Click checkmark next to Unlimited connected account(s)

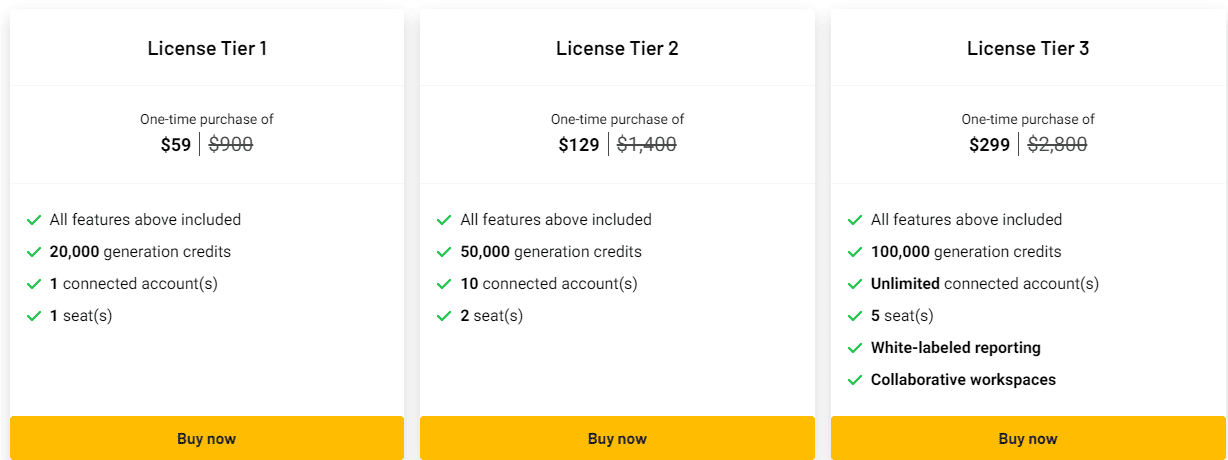855,284
